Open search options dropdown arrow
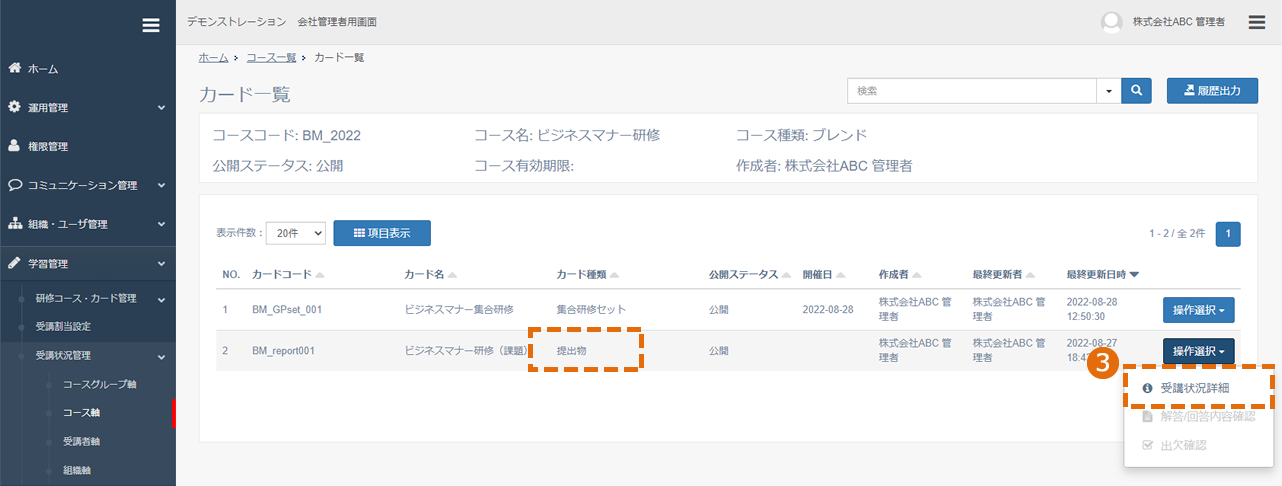The image size is (1282, 486). point(1109,90)
